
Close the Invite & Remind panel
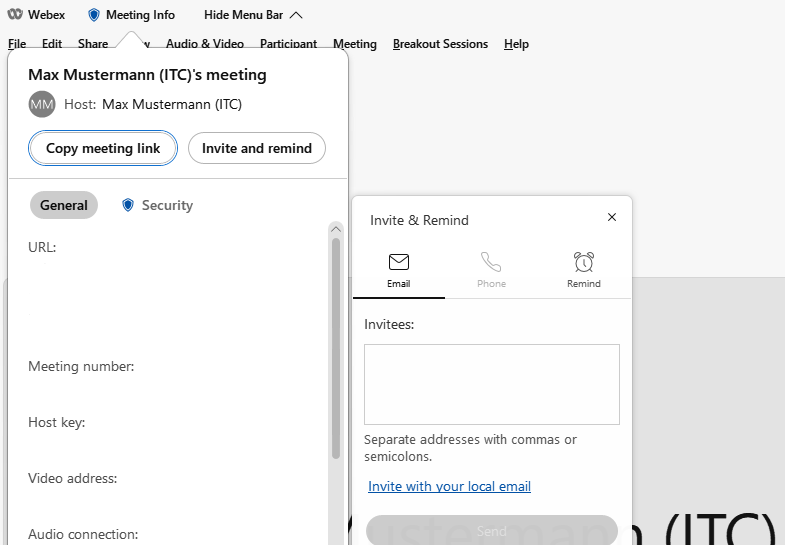coord(612,217)
